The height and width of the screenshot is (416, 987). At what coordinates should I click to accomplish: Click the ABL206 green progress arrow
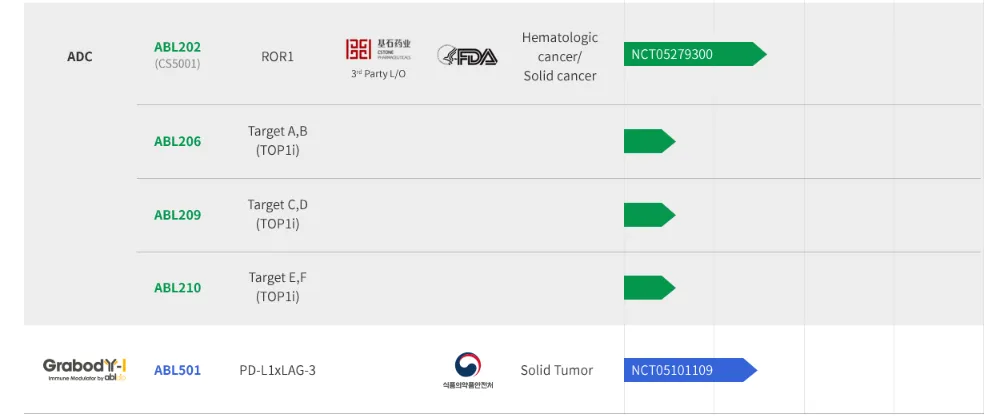tap(648, 142)
